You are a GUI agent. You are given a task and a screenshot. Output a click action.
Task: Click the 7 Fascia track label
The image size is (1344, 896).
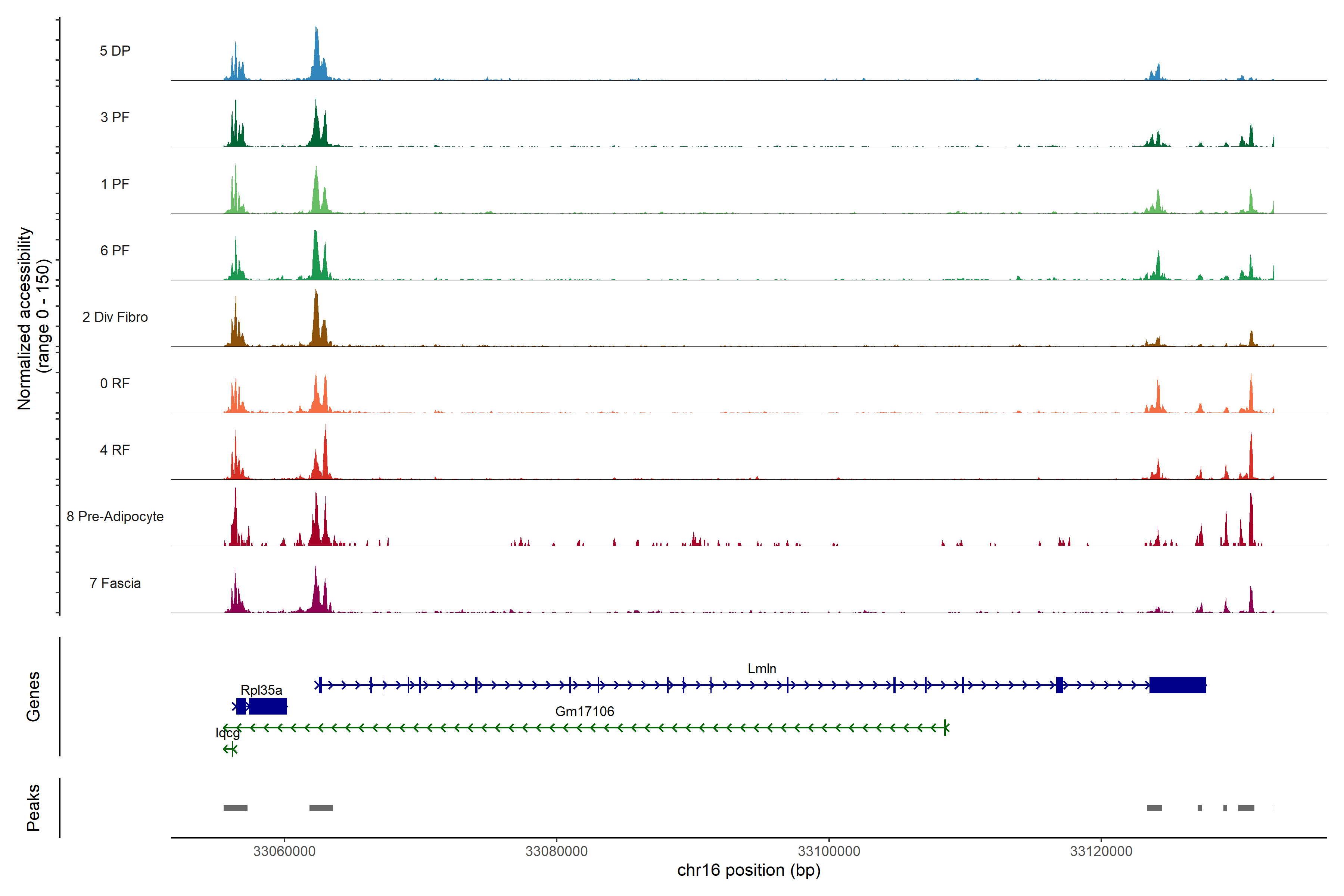[115, 583]
